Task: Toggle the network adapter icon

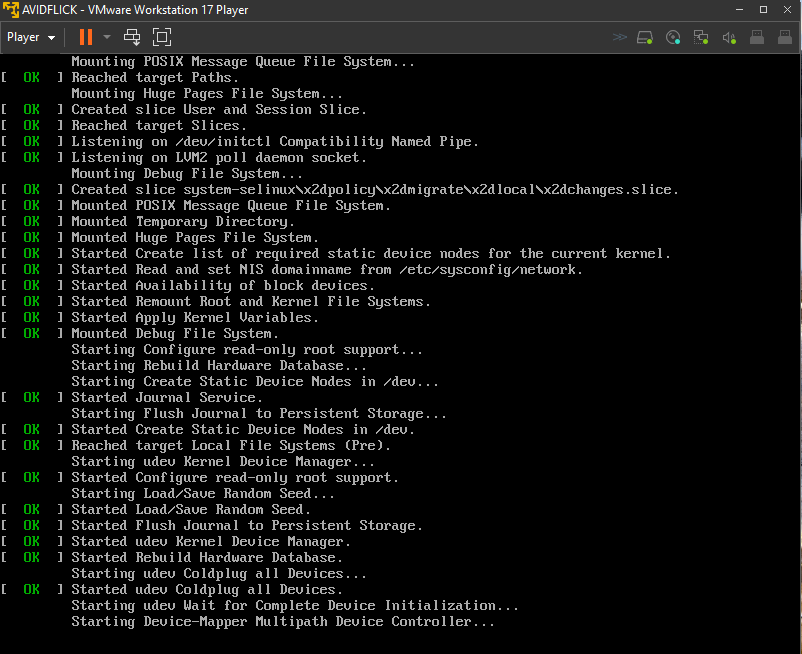Action: coord(701,37)
